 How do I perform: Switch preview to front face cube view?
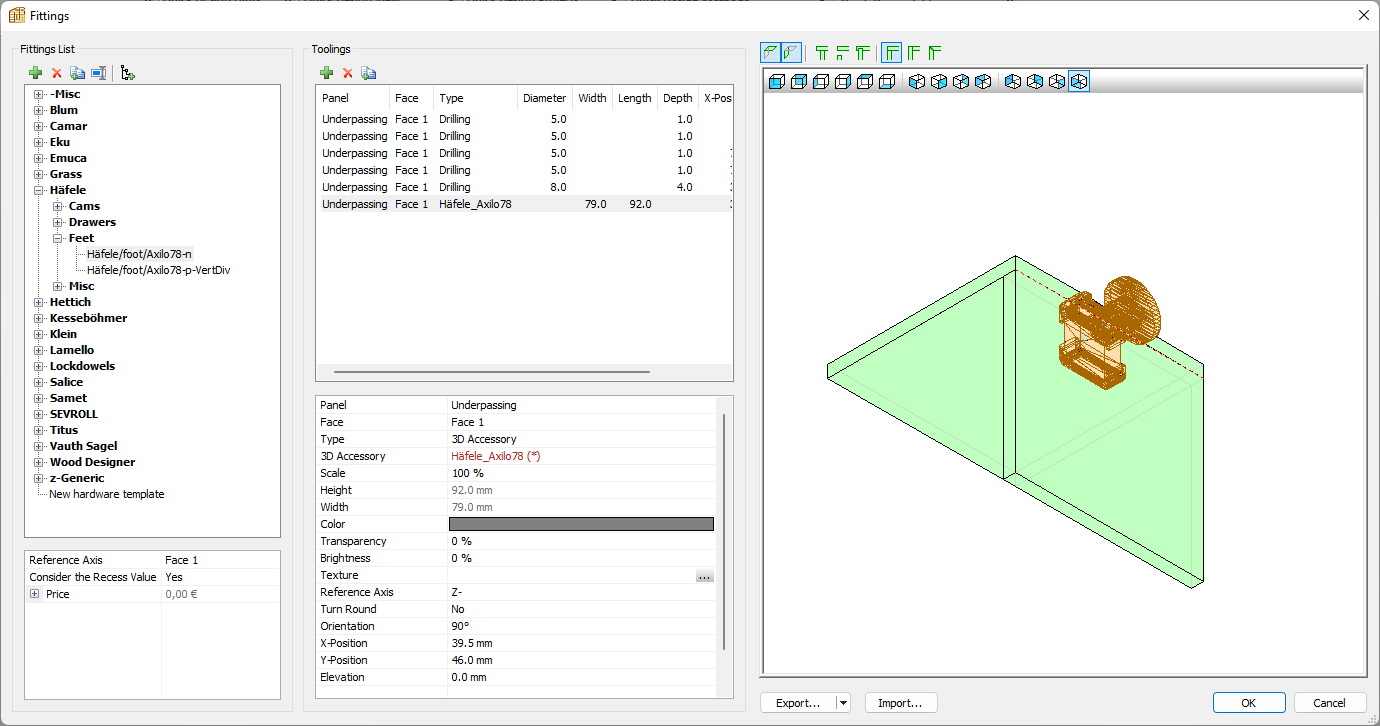[777, 81]
